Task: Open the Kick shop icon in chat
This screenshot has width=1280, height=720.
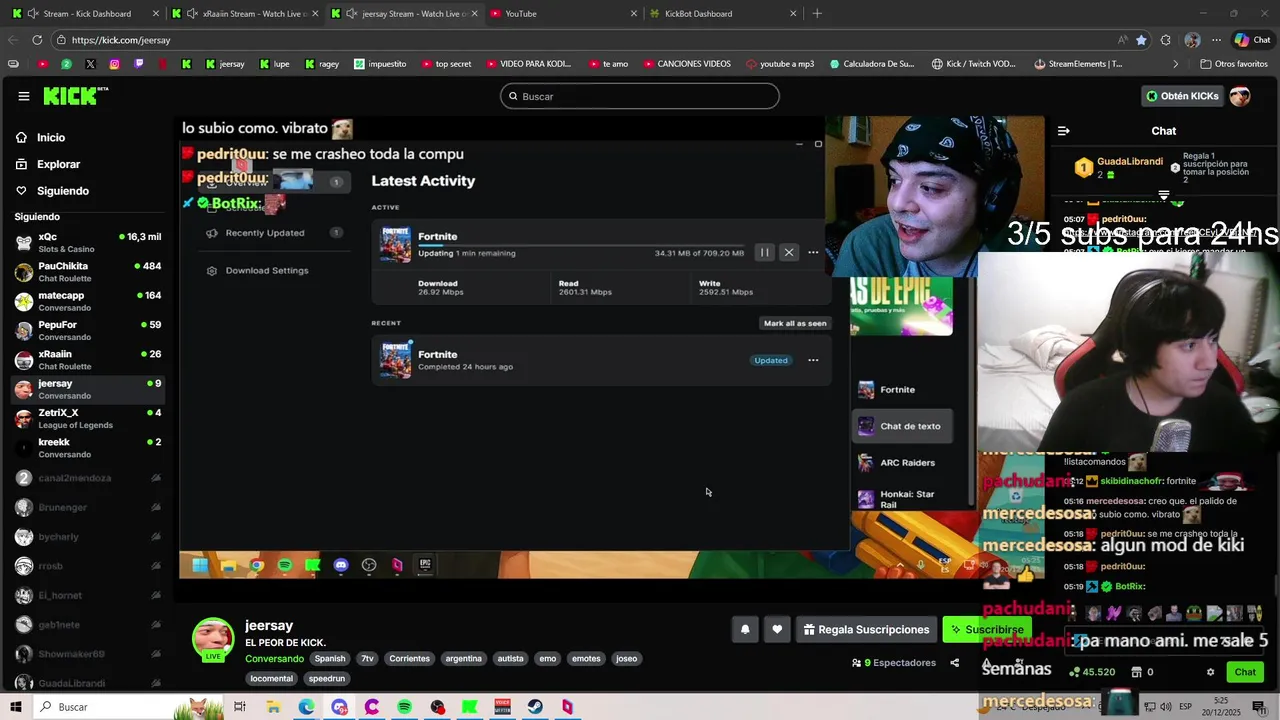Action: pyautogui.click(x=1136, y=672)
